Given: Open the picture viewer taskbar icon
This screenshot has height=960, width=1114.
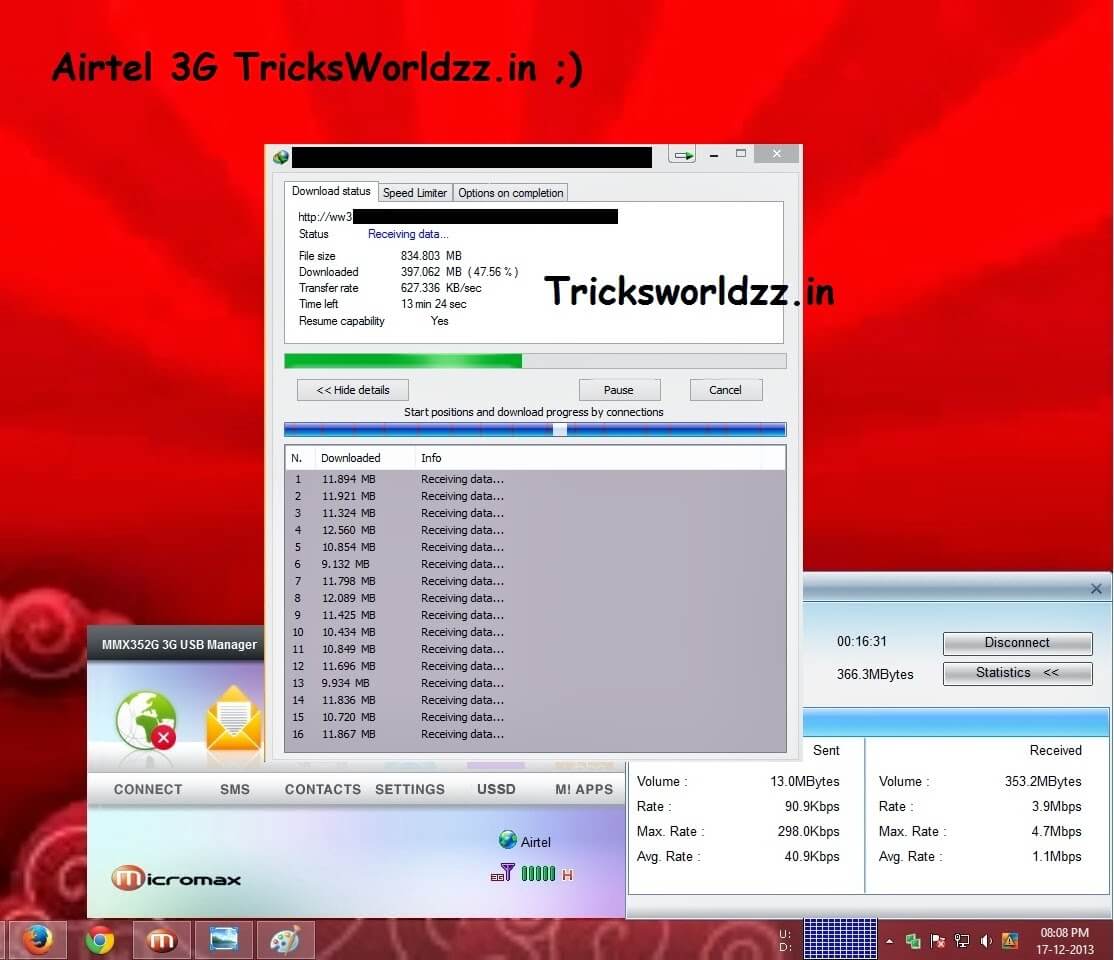Looking at the screenshot, I should point(224,940).
